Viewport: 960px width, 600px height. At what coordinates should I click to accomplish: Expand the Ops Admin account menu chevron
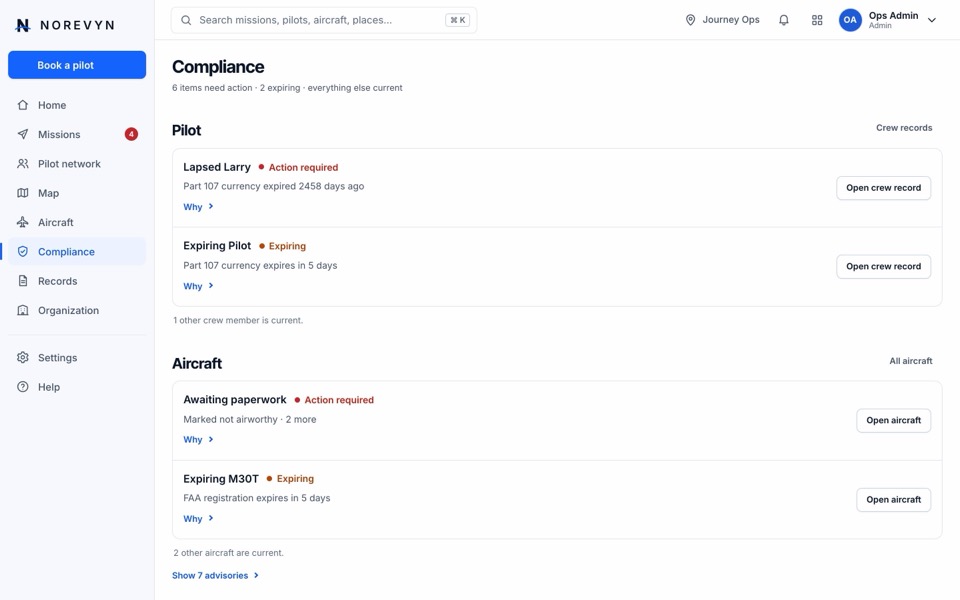(x=932, y=20)
